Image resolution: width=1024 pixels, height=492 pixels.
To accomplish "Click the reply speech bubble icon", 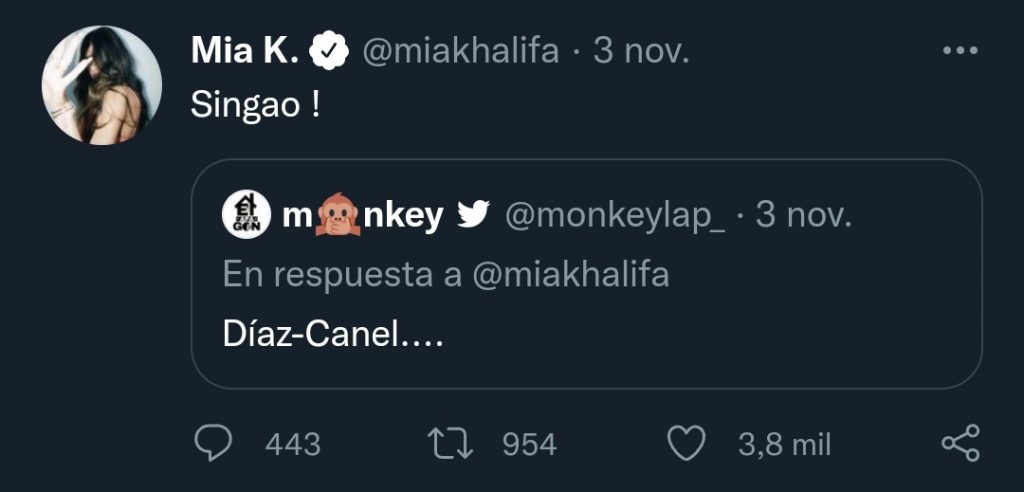I will [x=211, y=443].
